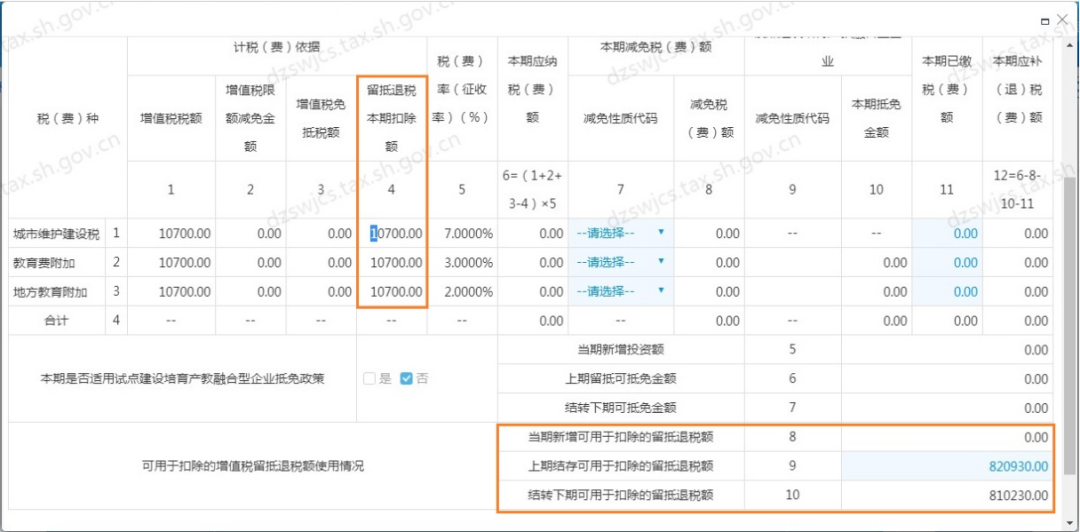The height and width of the screenshot is (532, 1080).
Task: Click the 本期抵免金额 column header
Action: (877, 118)
